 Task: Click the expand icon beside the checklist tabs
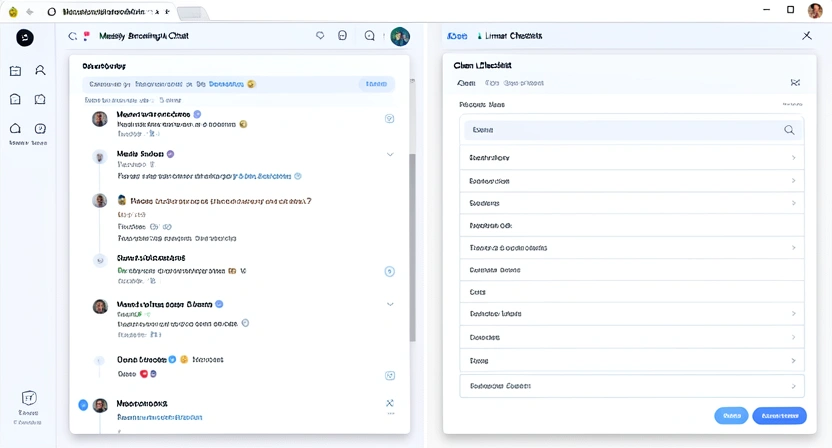[x=795, y=83]
